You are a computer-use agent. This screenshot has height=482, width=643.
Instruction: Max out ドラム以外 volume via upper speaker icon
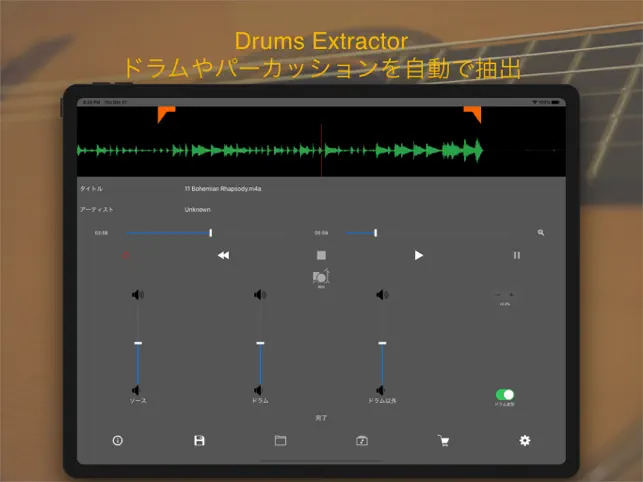(382, 295)
